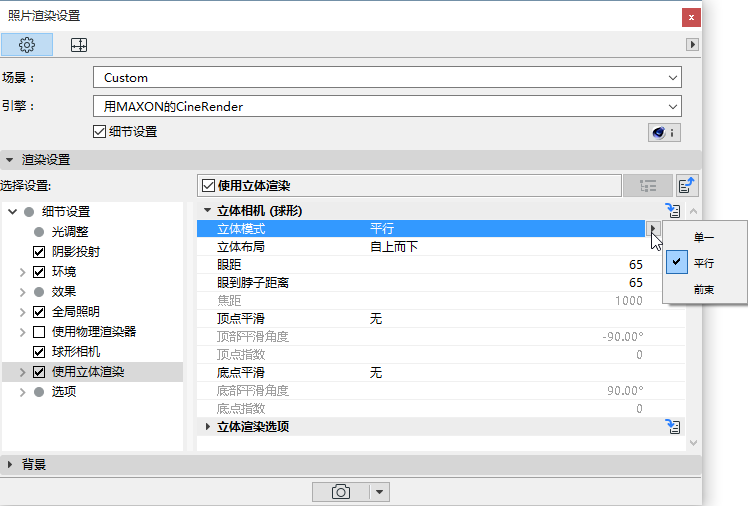Screen dimensions: 748x506
Task: Click the 立体模式 popup arrow button
Action: coord(653,228)
